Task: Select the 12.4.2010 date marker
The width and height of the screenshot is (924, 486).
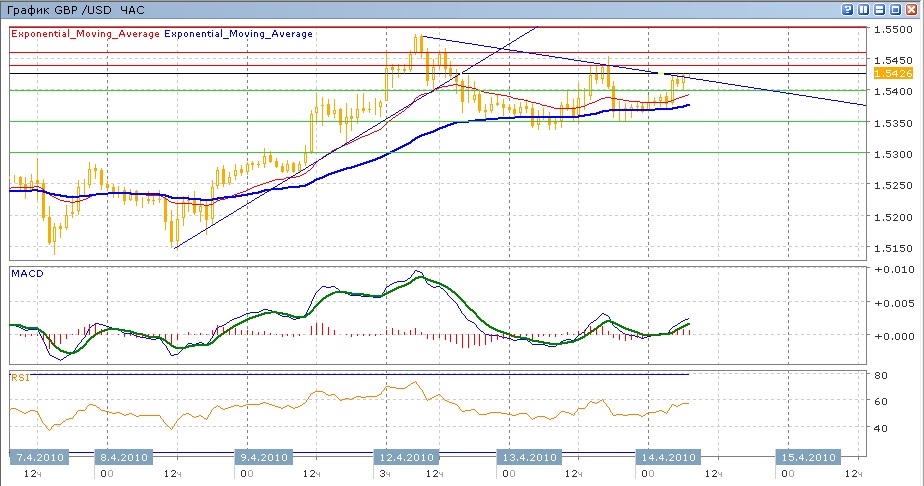Action: tap(403, 457)
